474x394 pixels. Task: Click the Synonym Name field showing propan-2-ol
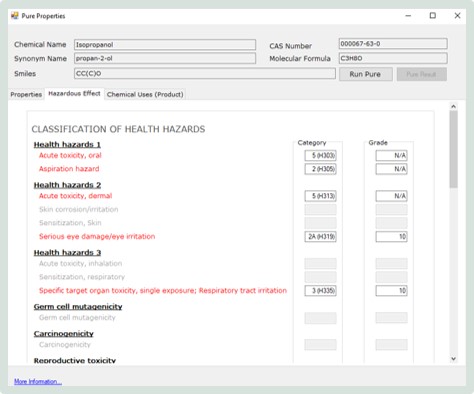click(165, 58)
